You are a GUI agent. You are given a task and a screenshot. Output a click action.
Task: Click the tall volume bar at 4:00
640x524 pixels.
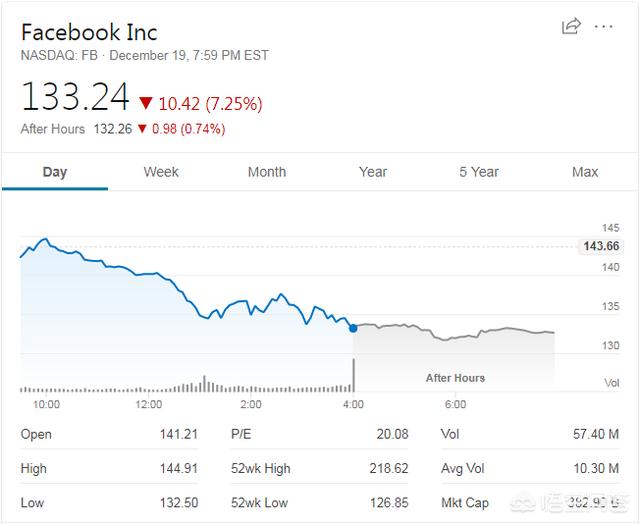click(353, 375)
